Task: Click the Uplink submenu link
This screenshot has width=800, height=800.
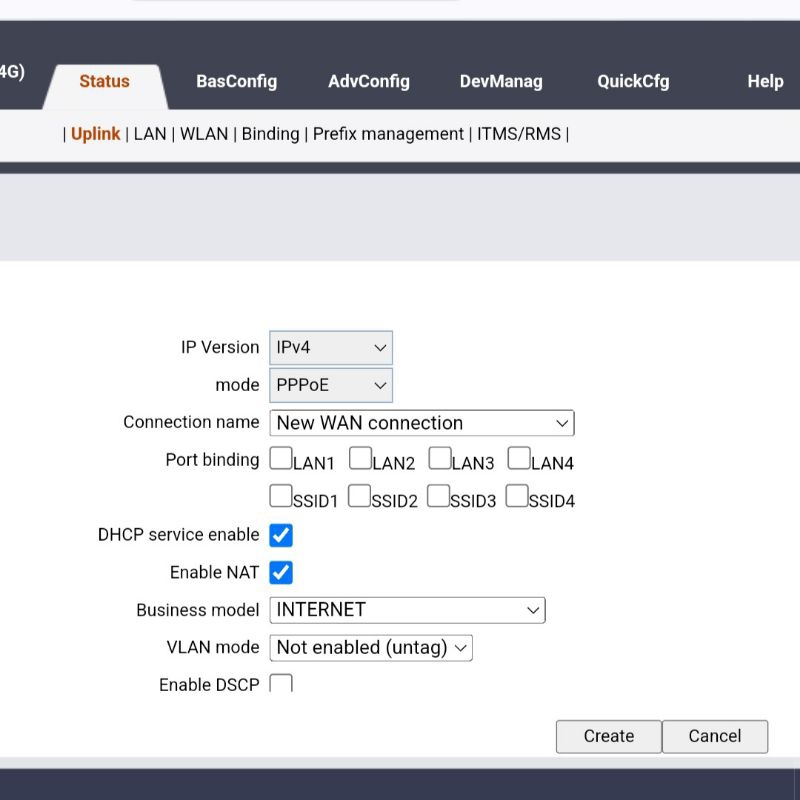Action: tap(95, 134)
